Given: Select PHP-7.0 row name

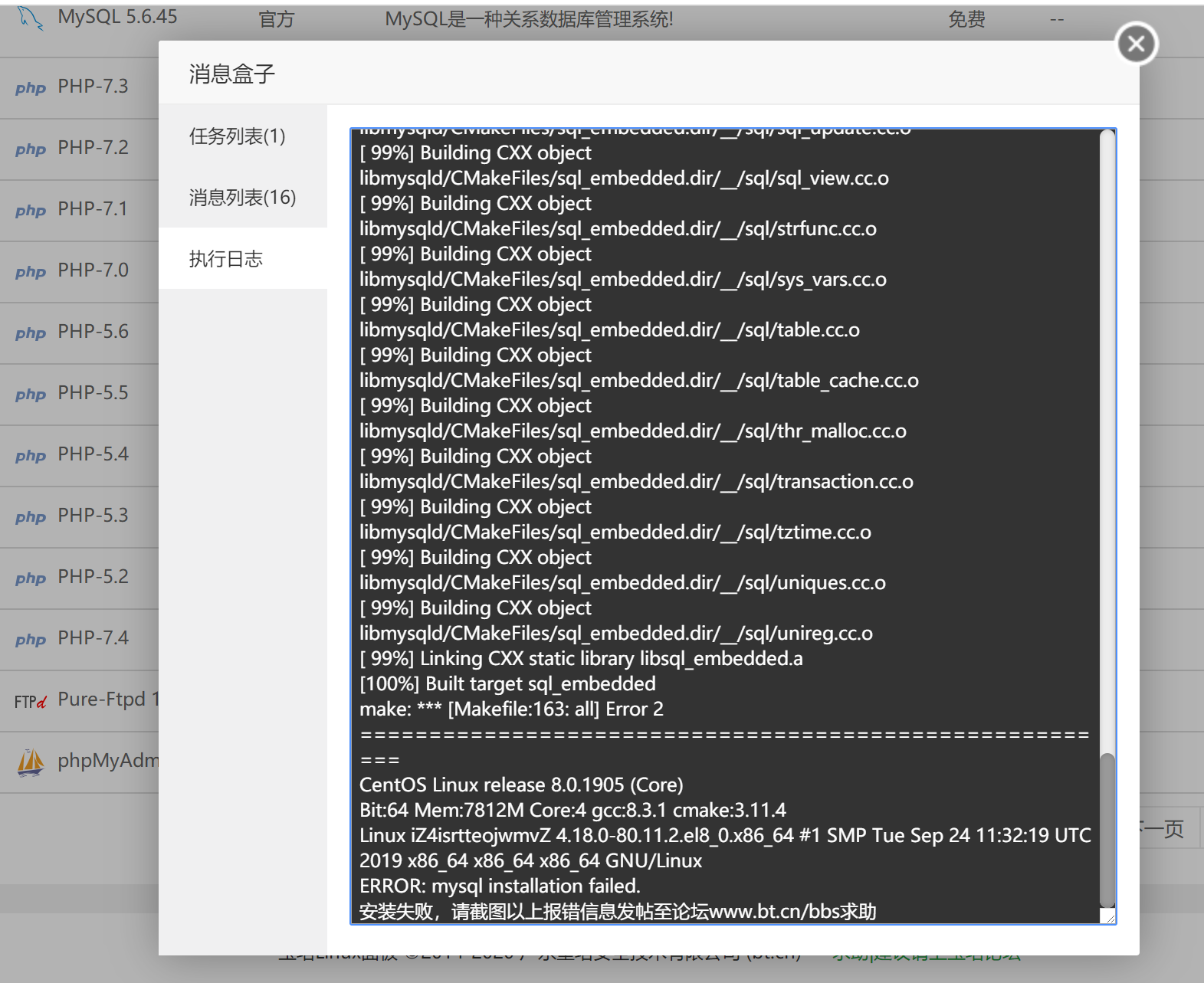Looking at the screenshot, I should pos(93,270).
